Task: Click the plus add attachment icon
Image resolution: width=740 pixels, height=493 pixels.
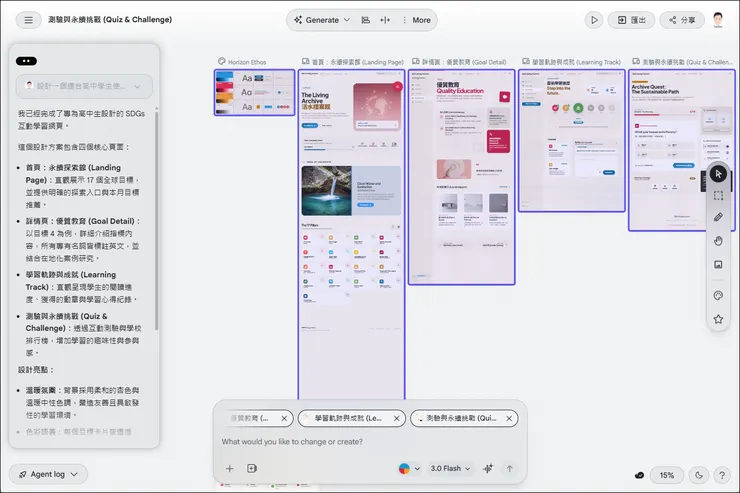Action: coord(229,468)
